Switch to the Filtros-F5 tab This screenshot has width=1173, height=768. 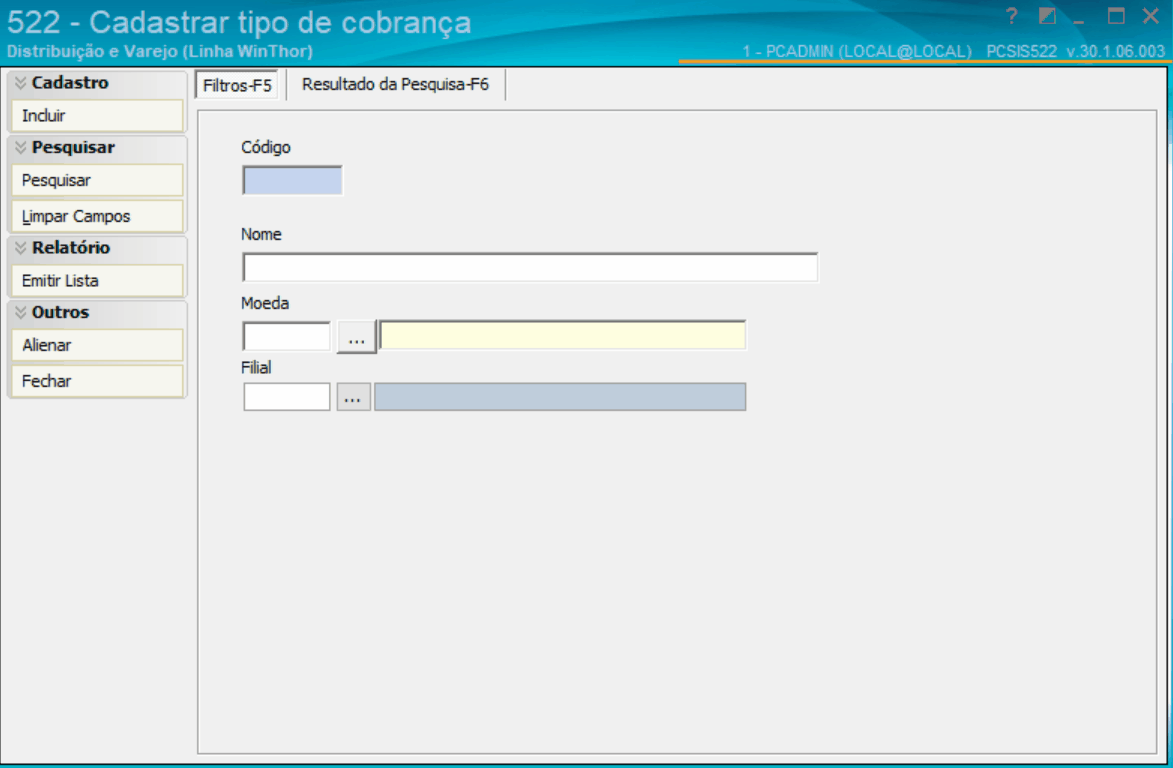(237, 85)
